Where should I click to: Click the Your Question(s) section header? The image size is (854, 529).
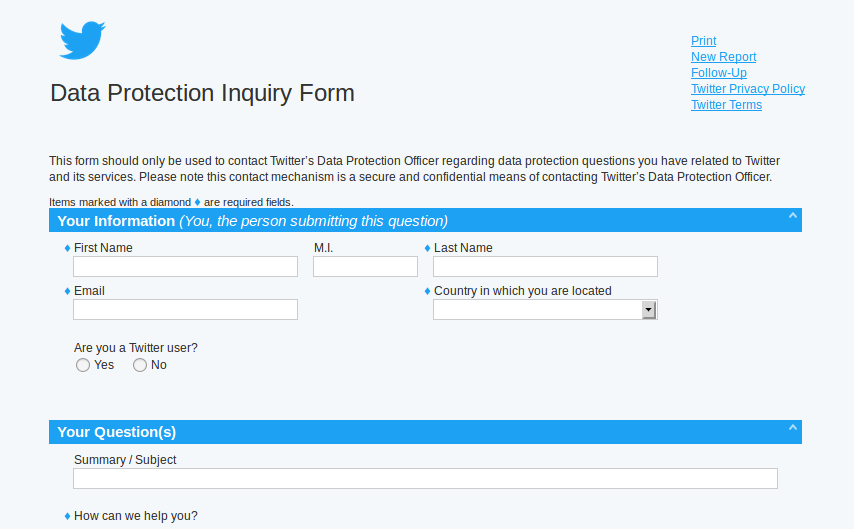[x=117, y=432]
